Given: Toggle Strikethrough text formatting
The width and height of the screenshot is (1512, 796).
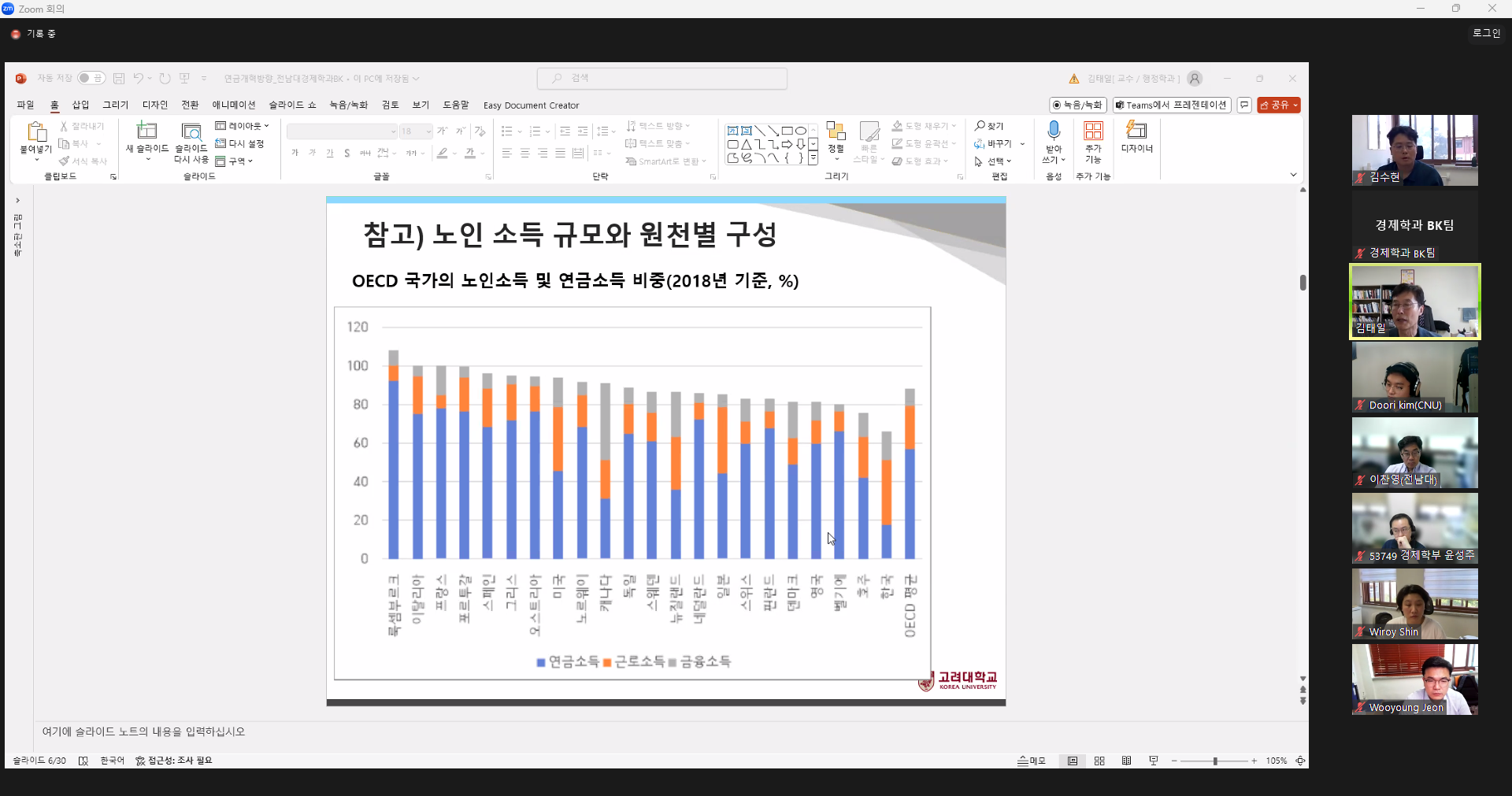Looking at the screenshot, I should [365, 153].
